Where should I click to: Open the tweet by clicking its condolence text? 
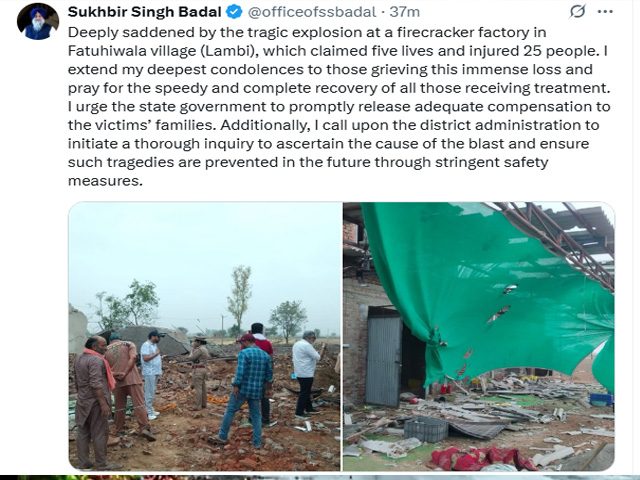click(x=339, y=106)
